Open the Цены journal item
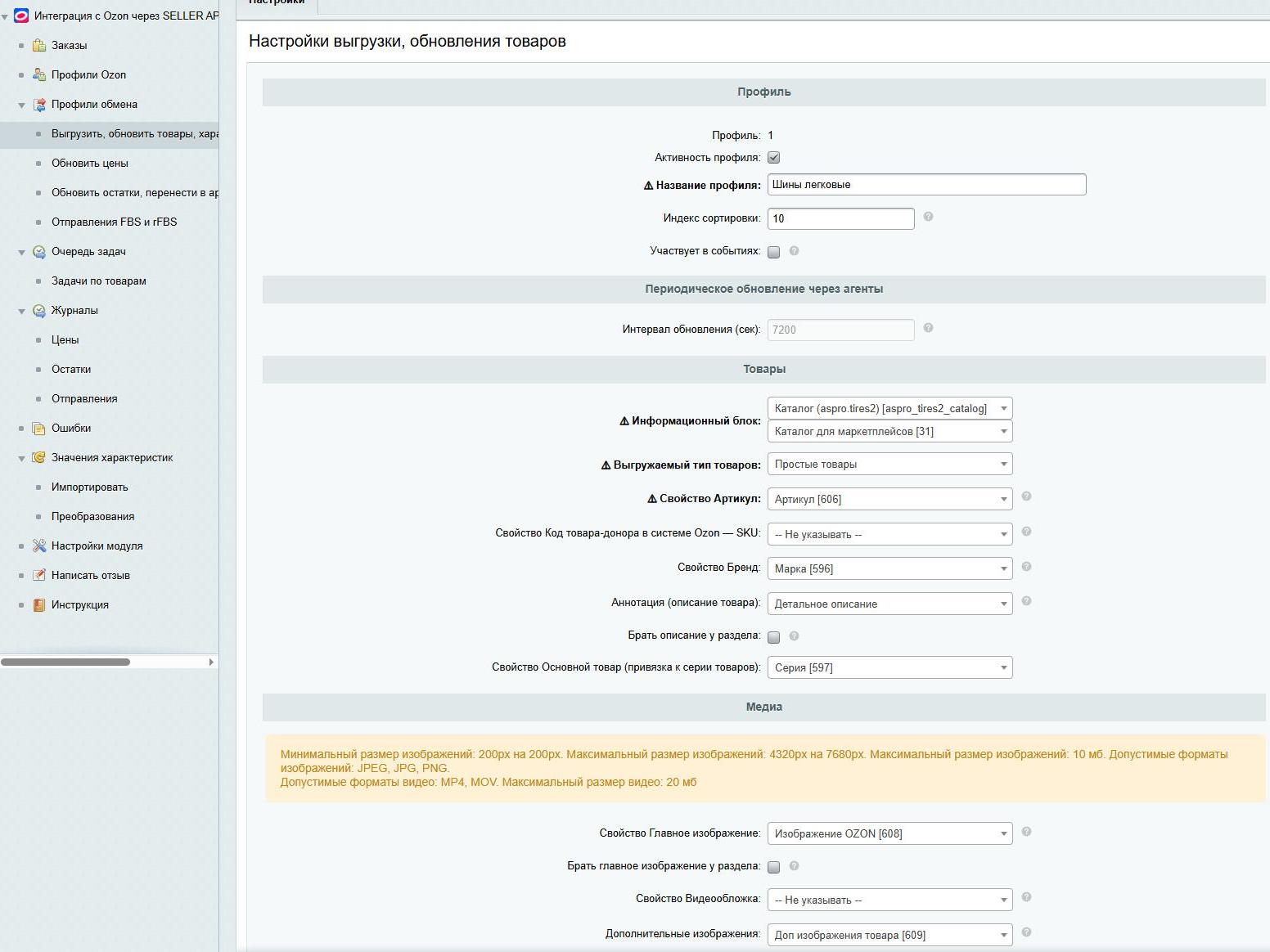Viewport: 1270px width, 952px height. pyautogui.click(x=65, y=339)
